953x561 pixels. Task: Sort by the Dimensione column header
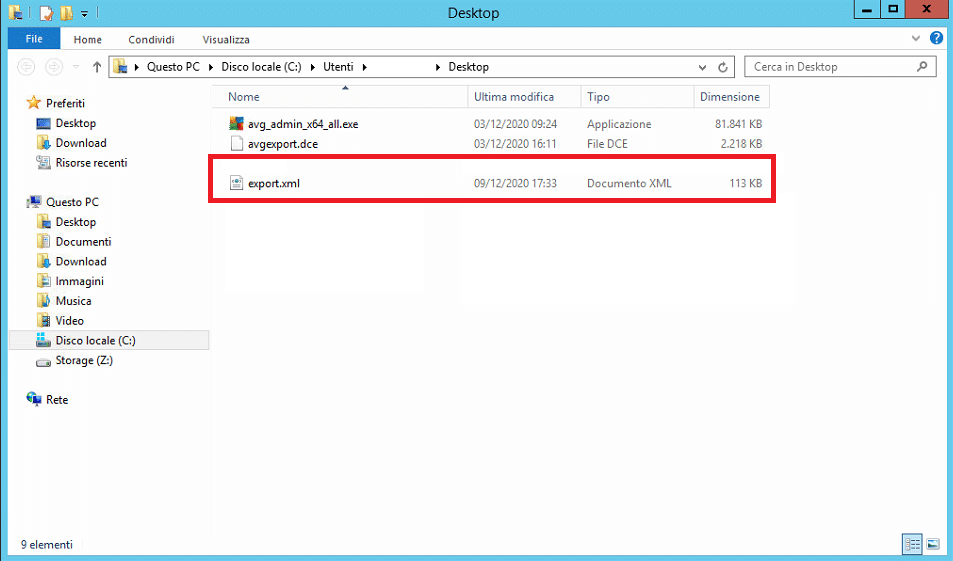click(x=731, y=97)
